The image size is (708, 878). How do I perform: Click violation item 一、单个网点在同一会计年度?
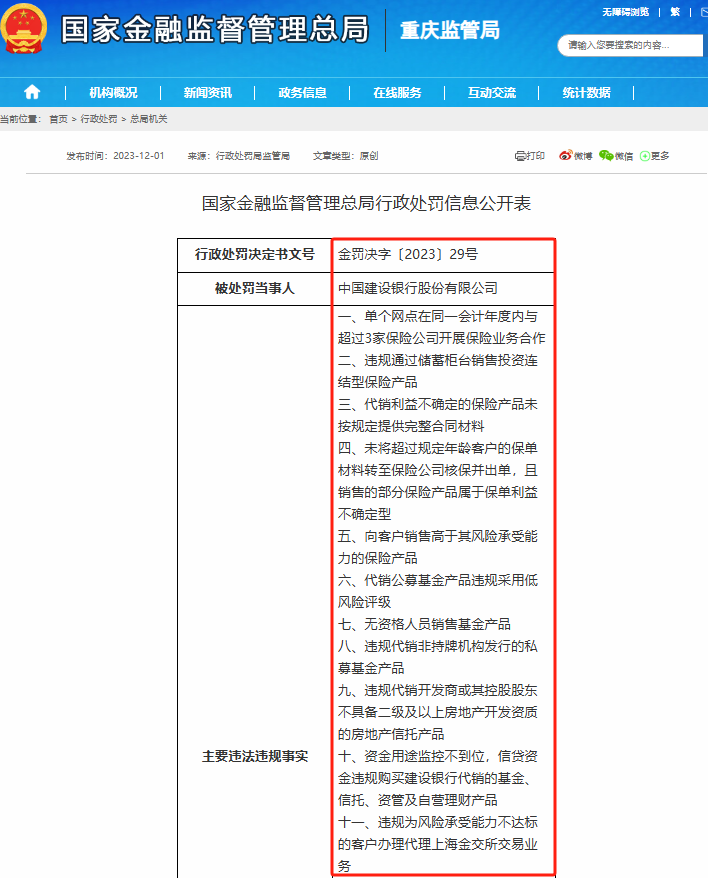point(441,327)
